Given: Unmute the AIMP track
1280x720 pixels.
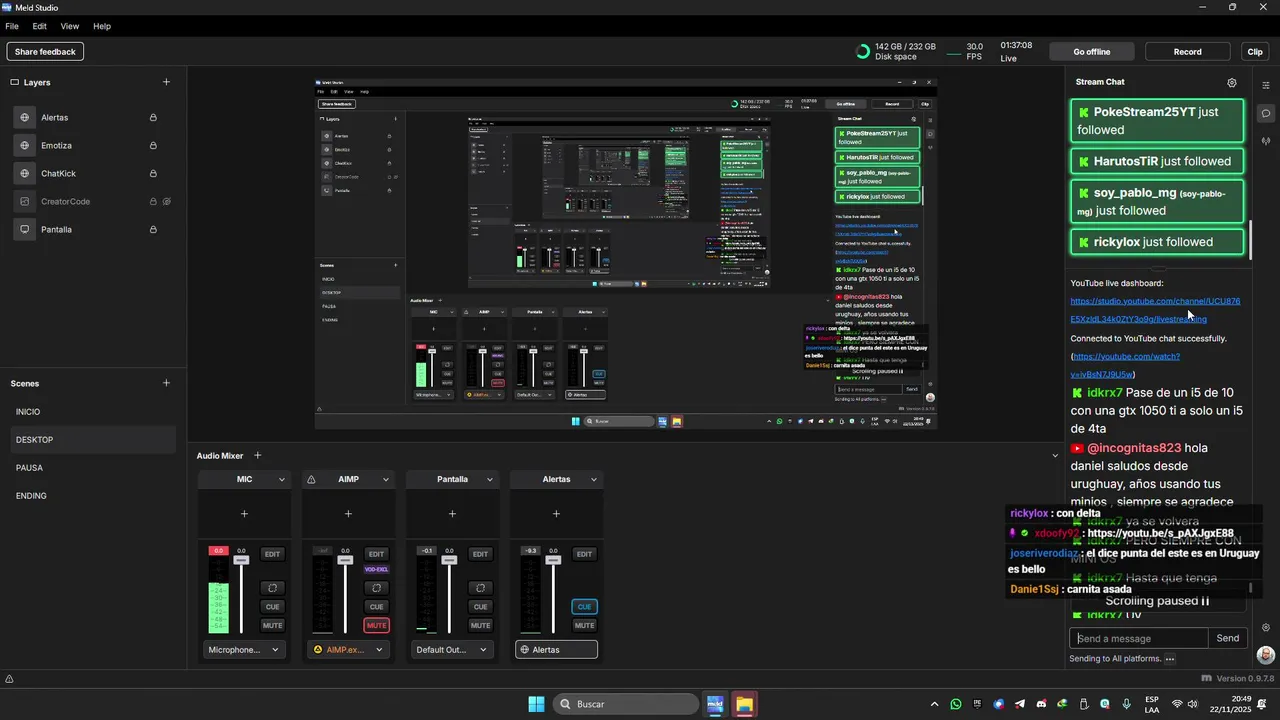Looking at the screenshot, I should pos(376,625).
